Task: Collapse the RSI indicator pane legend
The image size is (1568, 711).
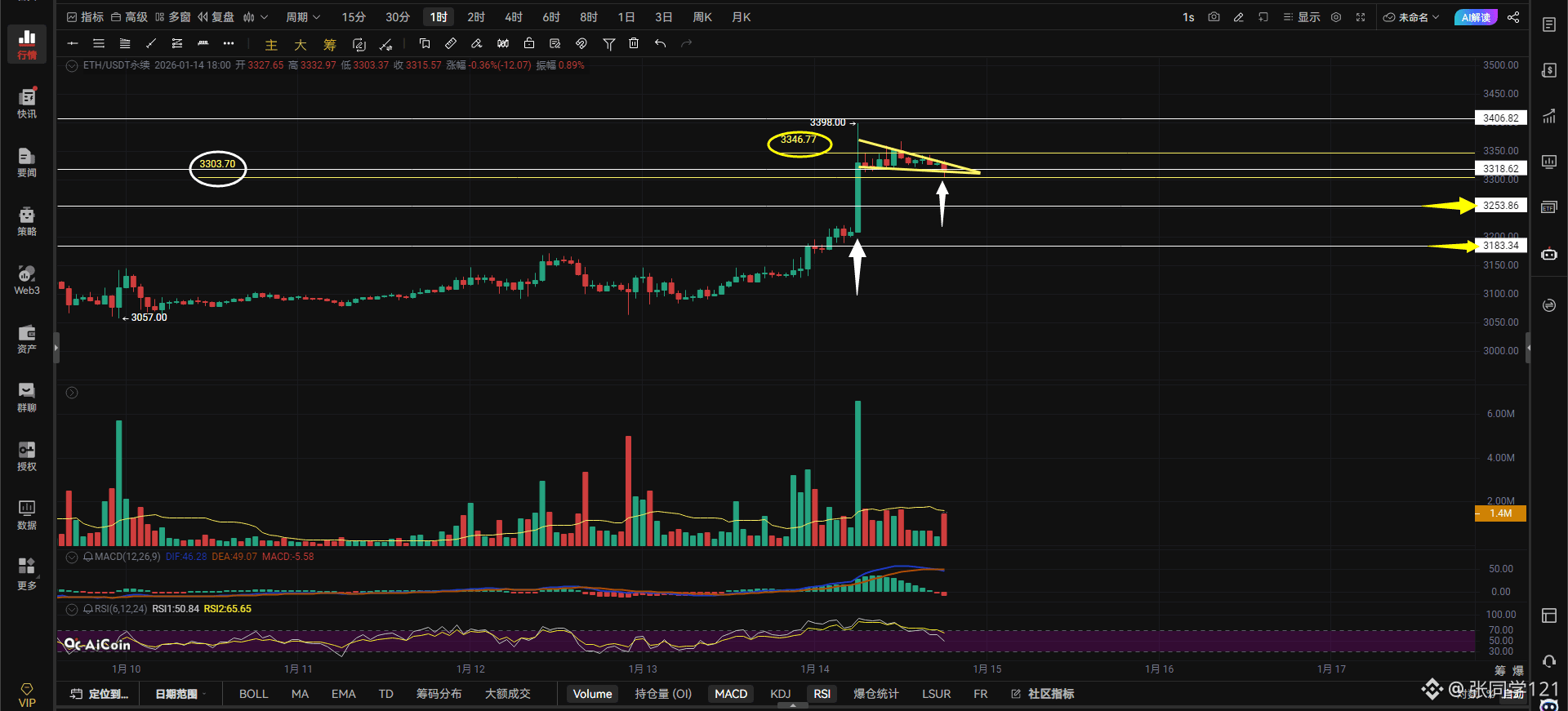Action: [72, 610]
